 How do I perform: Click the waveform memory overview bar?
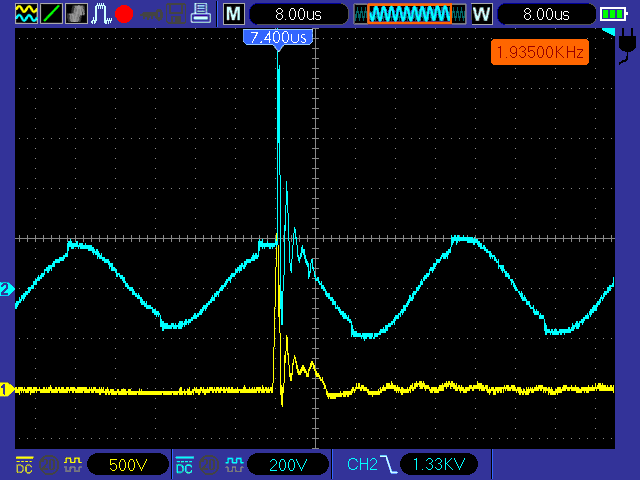pyautogui.click(x=409, y=14)
